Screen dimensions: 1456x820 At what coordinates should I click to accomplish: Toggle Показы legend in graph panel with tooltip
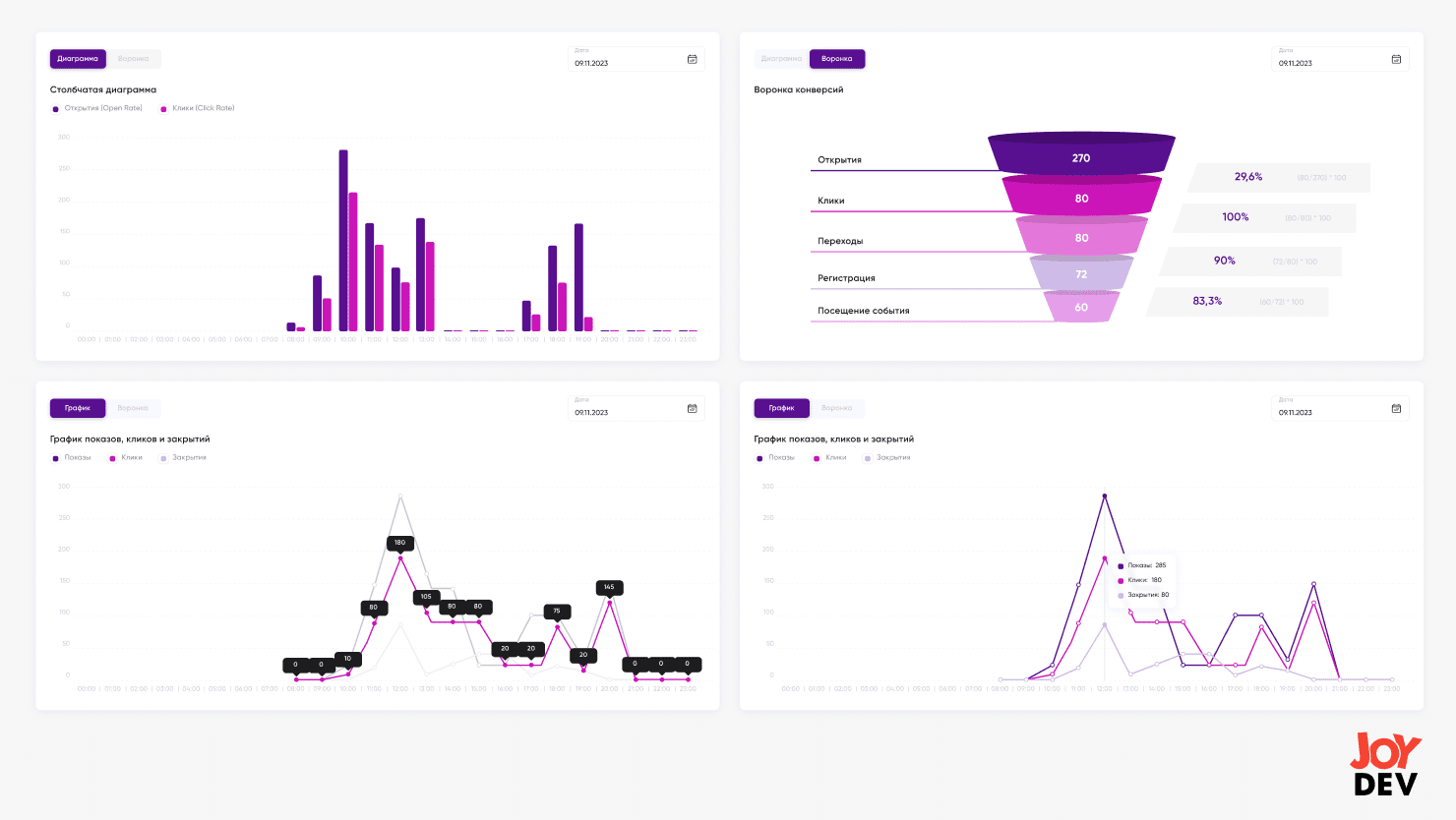point(775,458)
